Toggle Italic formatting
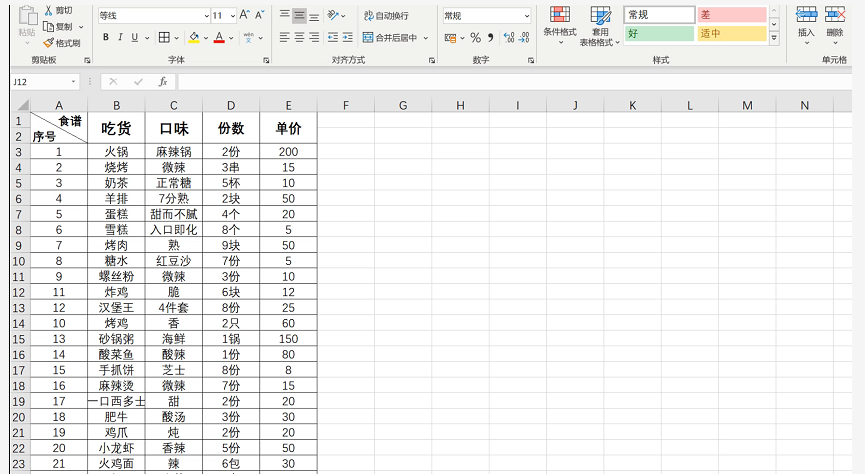Screen dimensions: 865x474 pos(120,38)
